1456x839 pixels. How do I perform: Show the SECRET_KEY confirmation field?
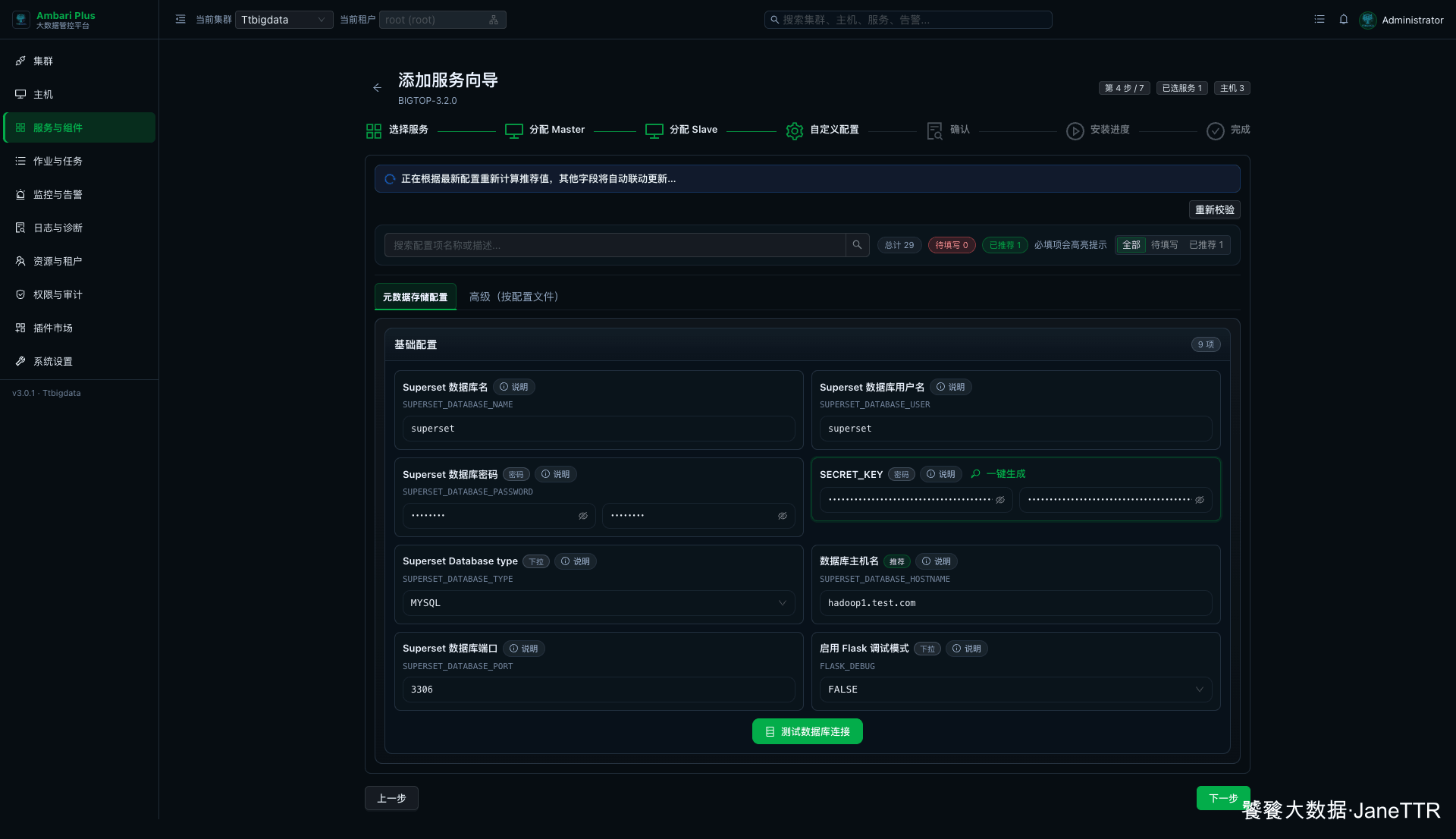tap(1200, 500)
